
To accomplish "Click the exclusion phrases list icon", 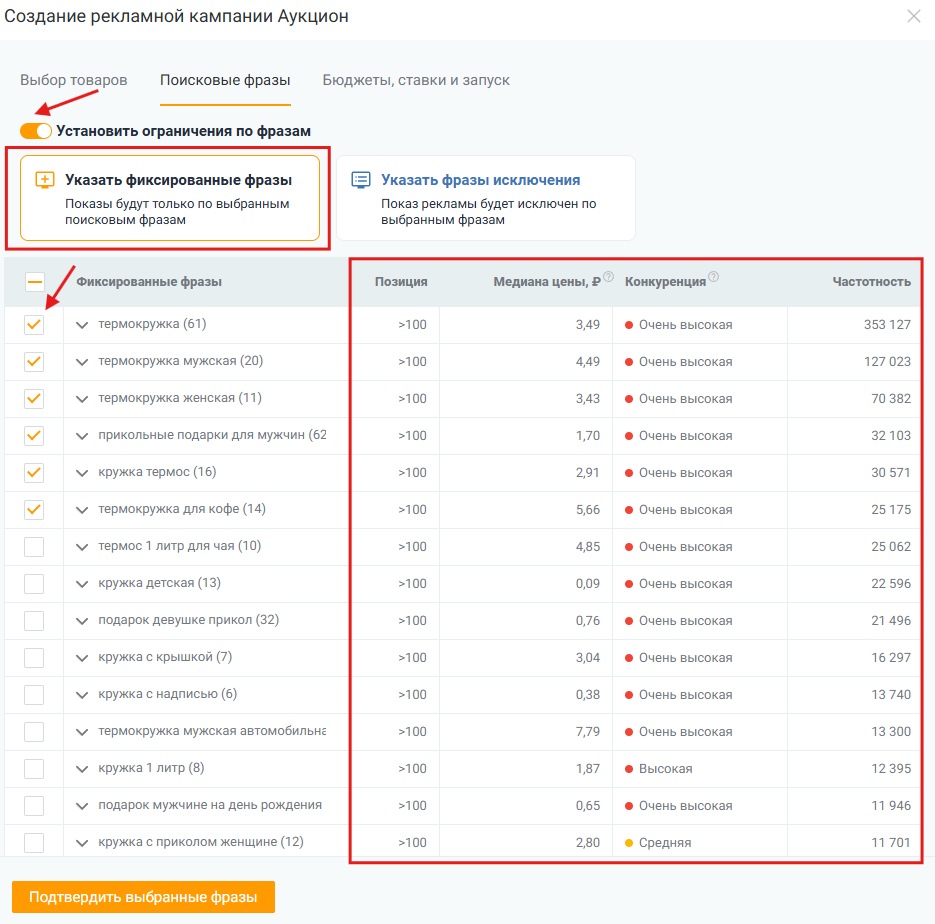I will [361, 179].
